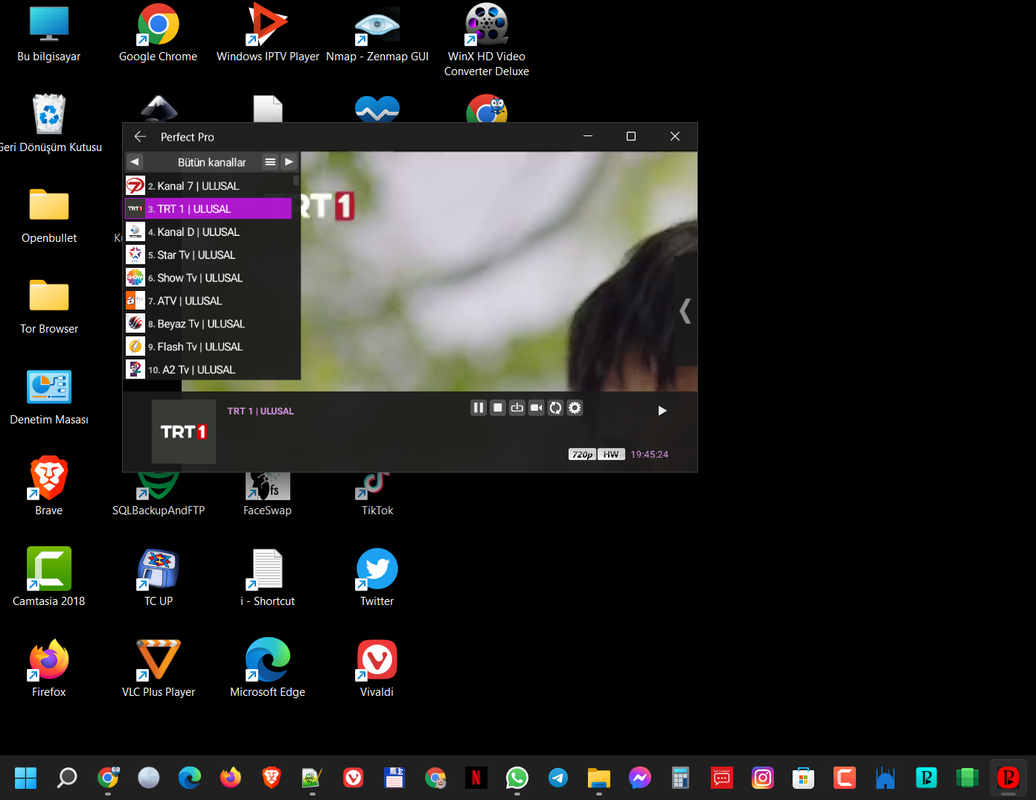
Task: Switch to previous channel group arrow
Action: click(135, 162)
